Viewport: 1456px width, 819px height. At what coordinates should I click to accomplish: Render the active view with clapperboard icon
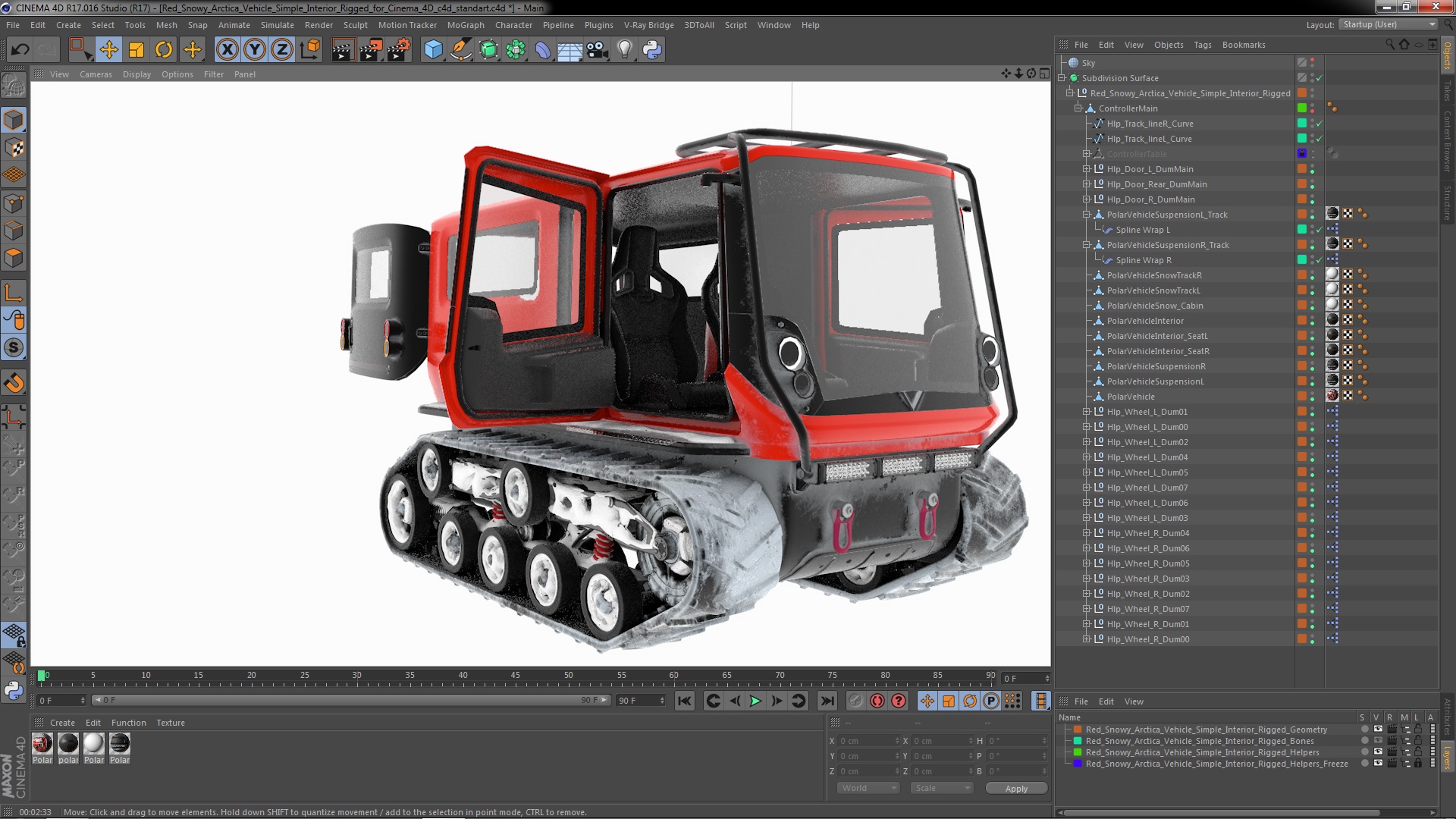click(x=342, y=50)
